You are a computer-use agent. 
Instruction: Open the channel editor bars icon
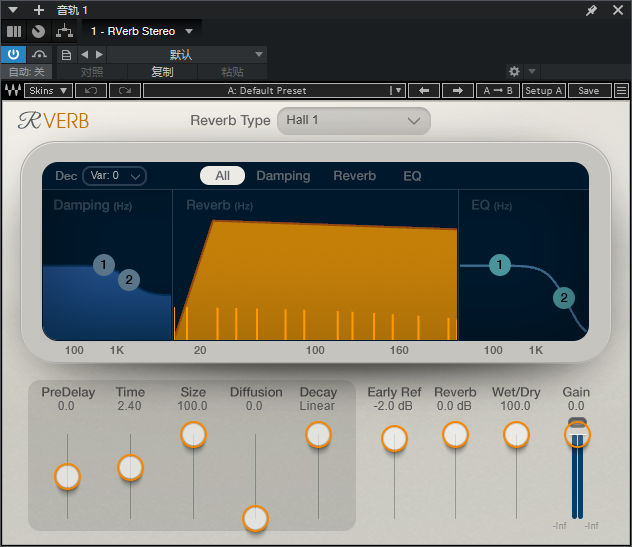pyautogui.click(x=14, y=31)
